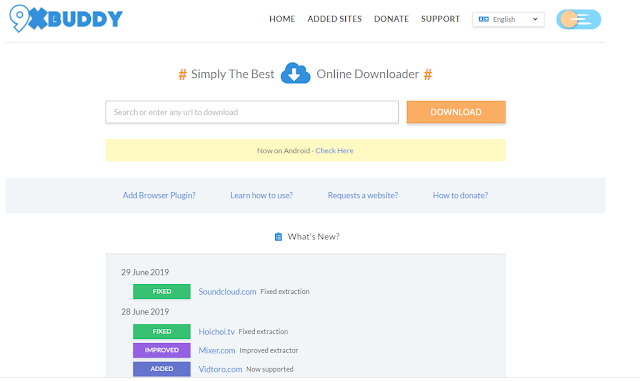
Task: Click the Improved extractor description text
Action: (x=269, y=350)
